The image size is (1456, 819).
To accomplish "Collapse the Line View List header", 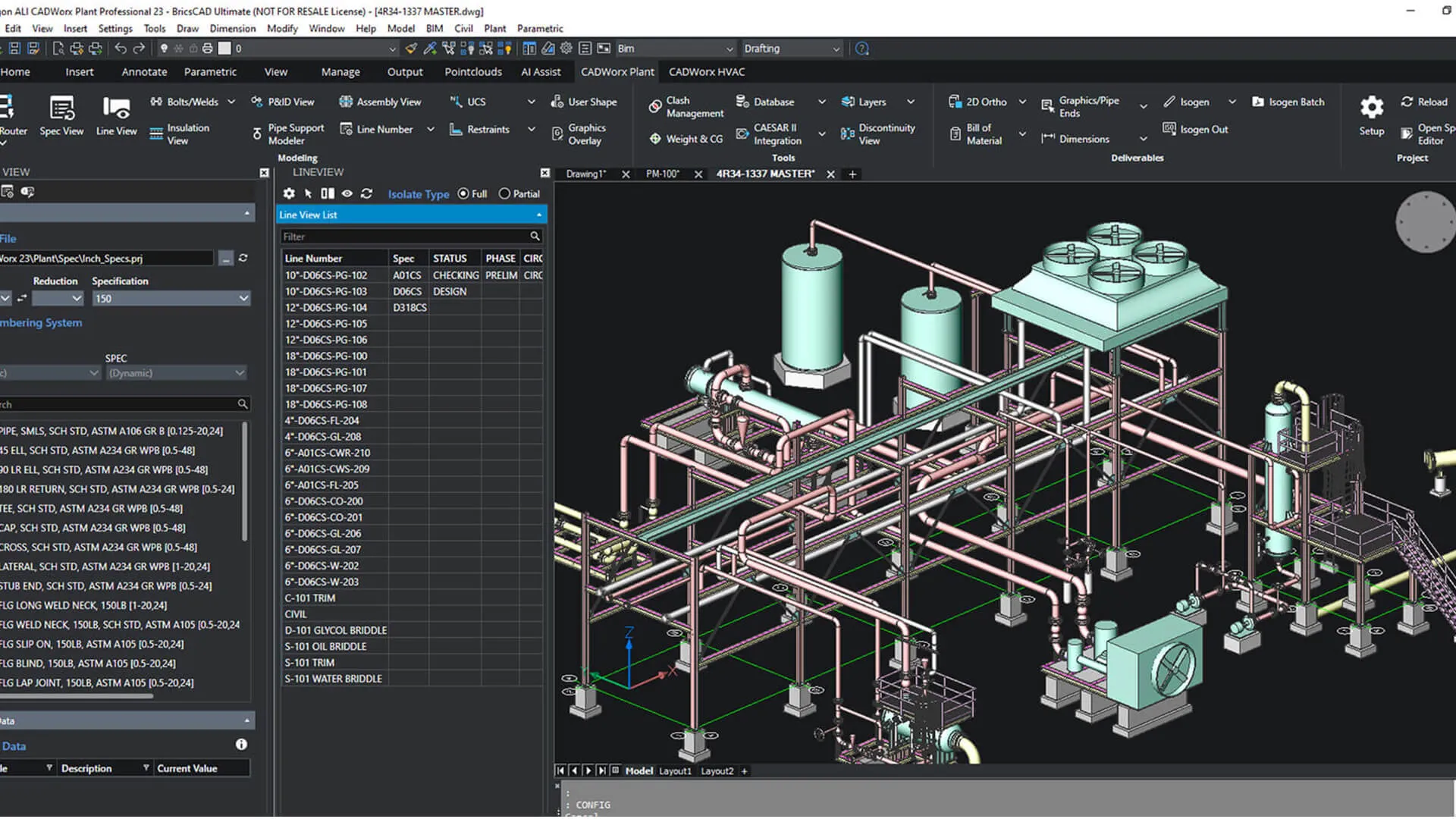I will pyautogui.click(x=538, y=215).
